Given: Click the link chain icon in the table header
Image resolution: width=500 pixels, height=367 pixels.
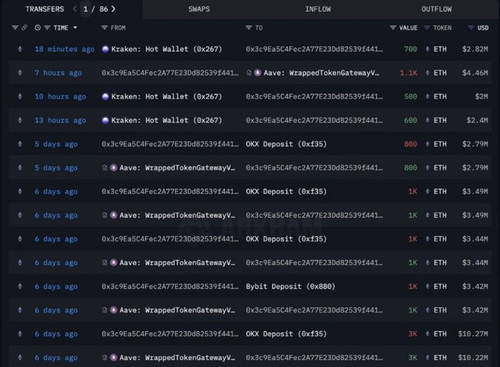Looking at the screenshot, I should [24, 28].
